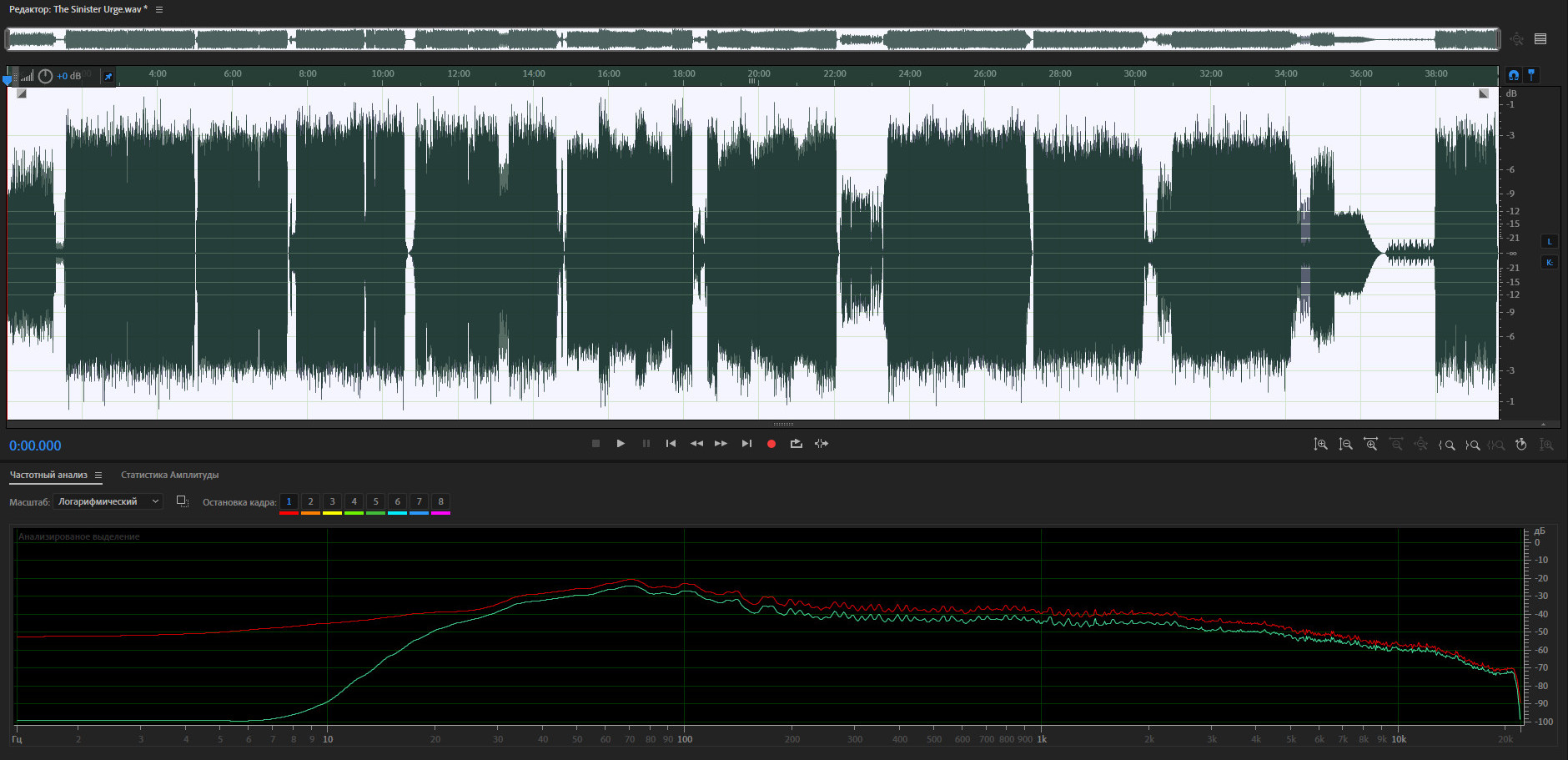This screenshot has height=760, width=1568.
Task: Switch to Статистика Амплитуды tab
Action: [x=169, y=476]
